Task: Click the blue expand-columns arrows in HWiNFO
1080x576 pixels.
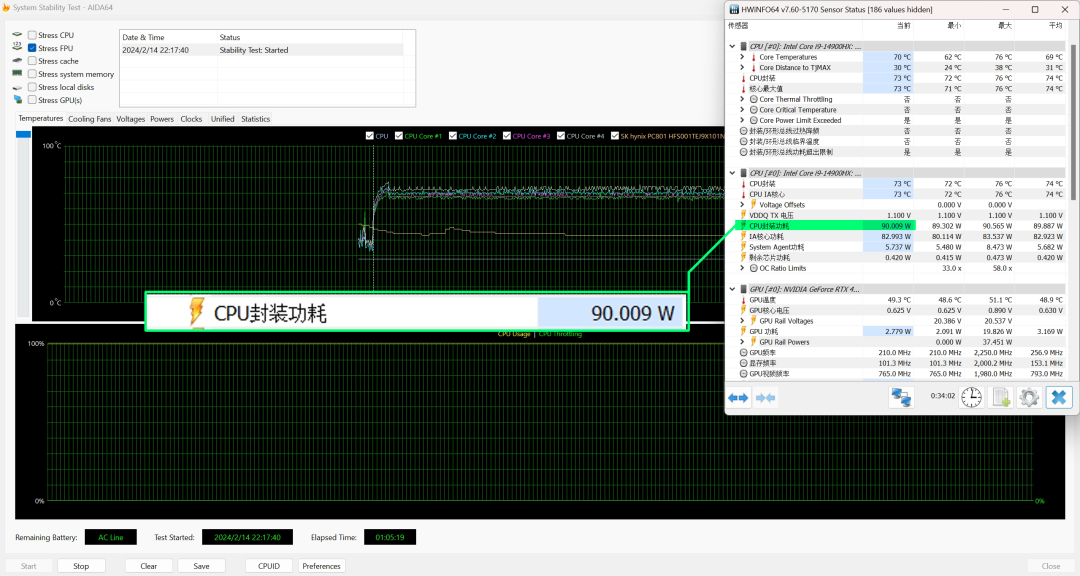Action: [738, 398]
